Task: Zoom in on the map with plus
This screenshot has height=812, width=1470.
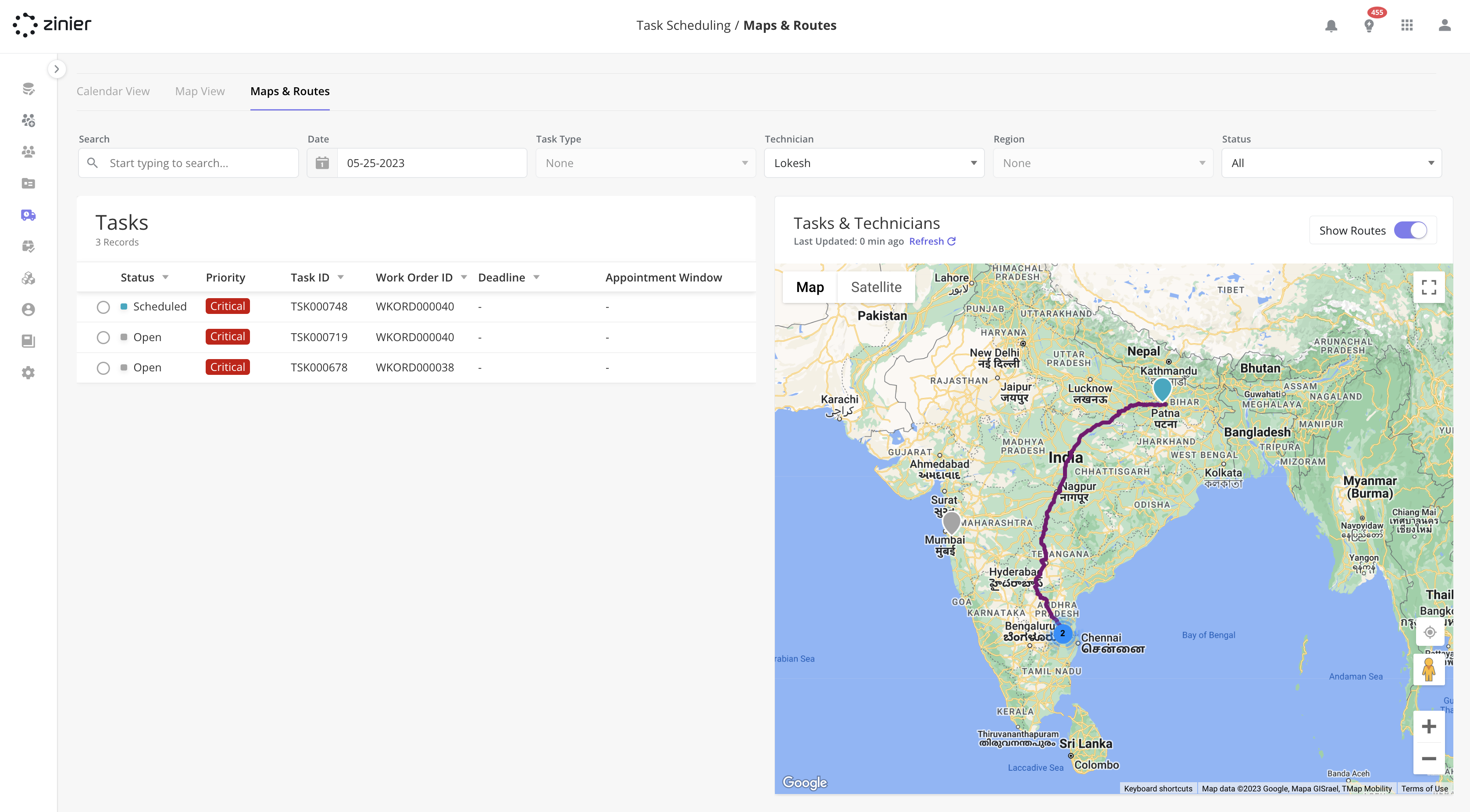Action: coord(1429,727)
